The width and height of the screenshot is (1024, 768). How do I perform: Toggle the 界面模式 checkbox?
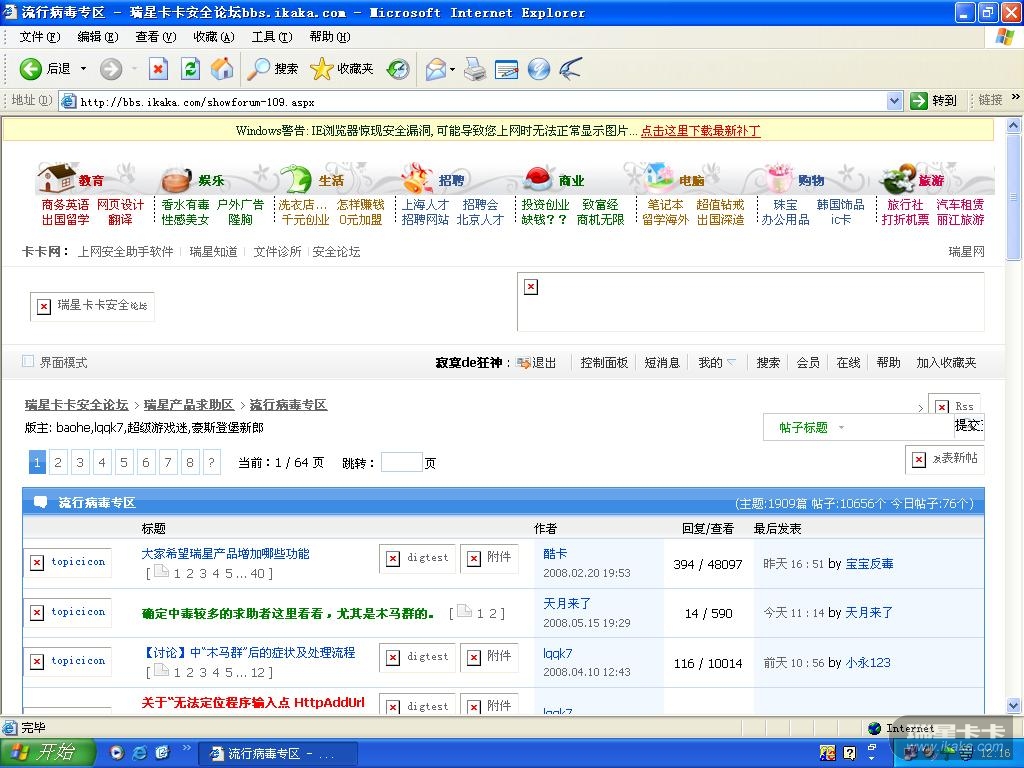pos(28,362)
